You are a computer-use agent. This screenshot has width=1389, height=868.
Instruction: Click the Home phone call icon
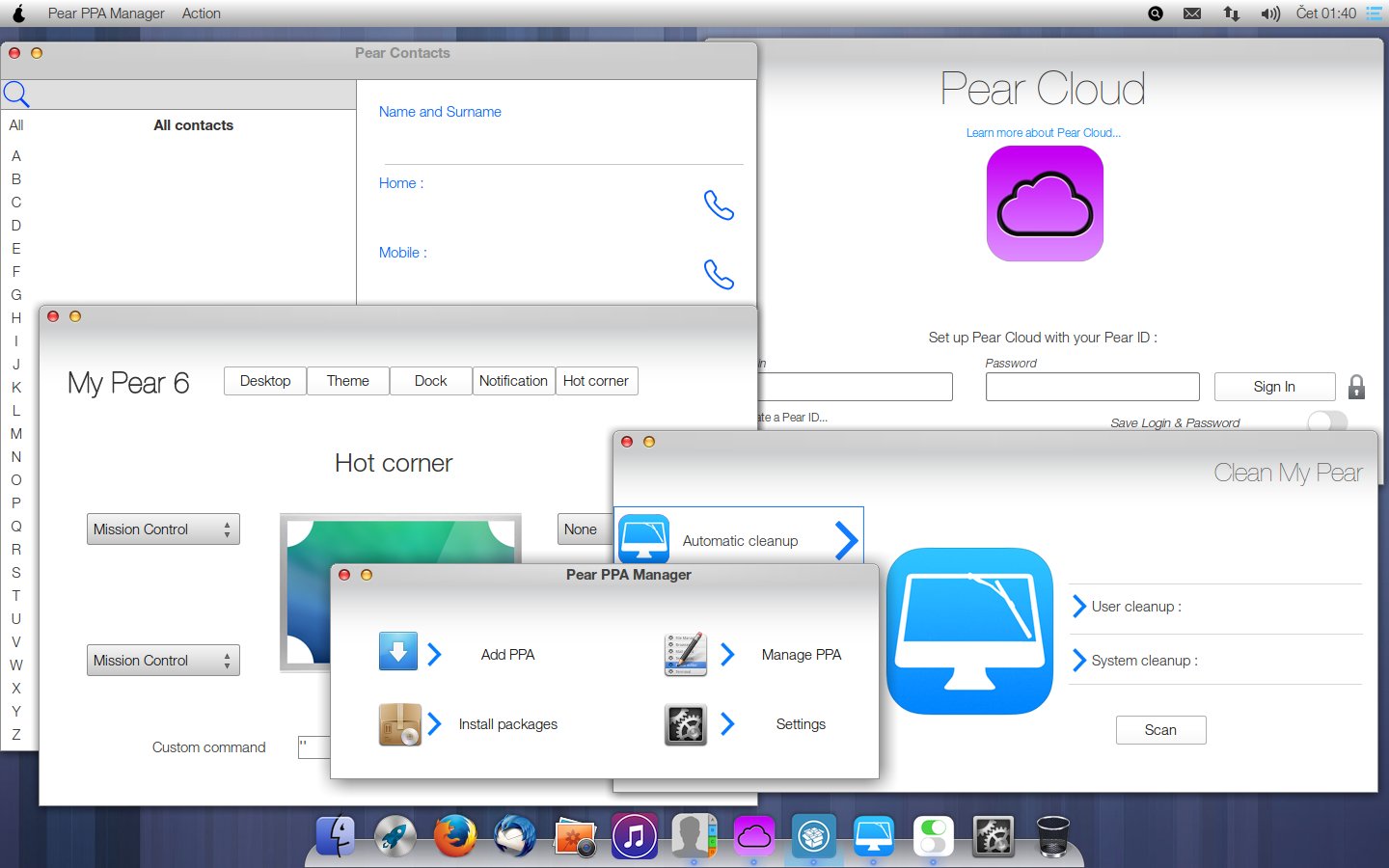pos(719,204)
